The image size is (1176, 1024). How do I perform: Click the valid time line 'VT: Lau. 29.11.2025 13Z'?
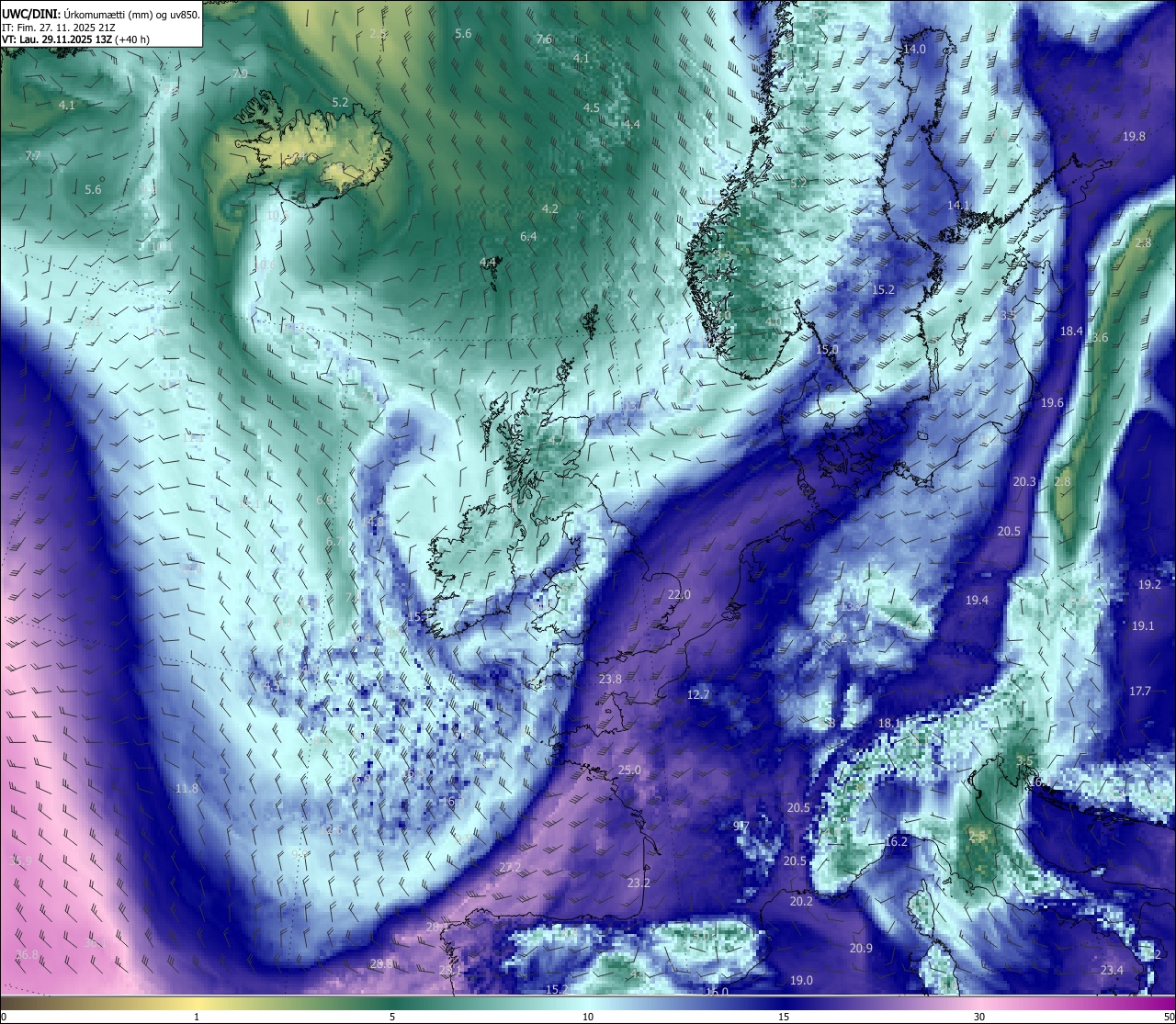click(x=59, y=39)
